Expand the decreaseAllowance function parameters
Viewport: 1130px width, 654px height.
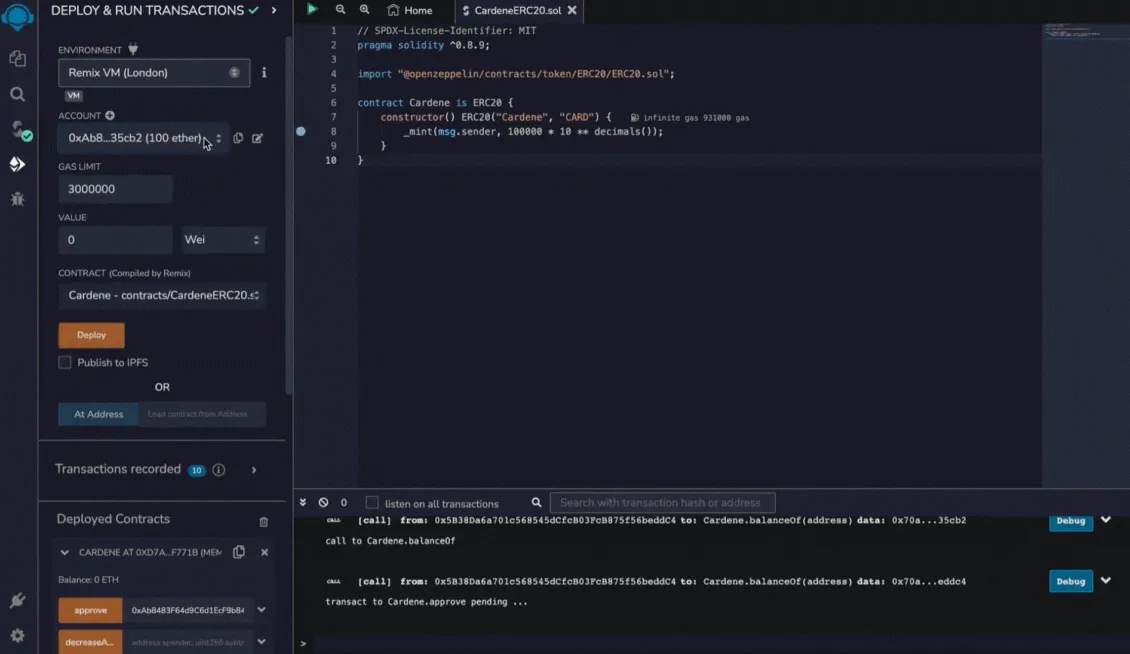pyautogui.click(x=262, y=642)
